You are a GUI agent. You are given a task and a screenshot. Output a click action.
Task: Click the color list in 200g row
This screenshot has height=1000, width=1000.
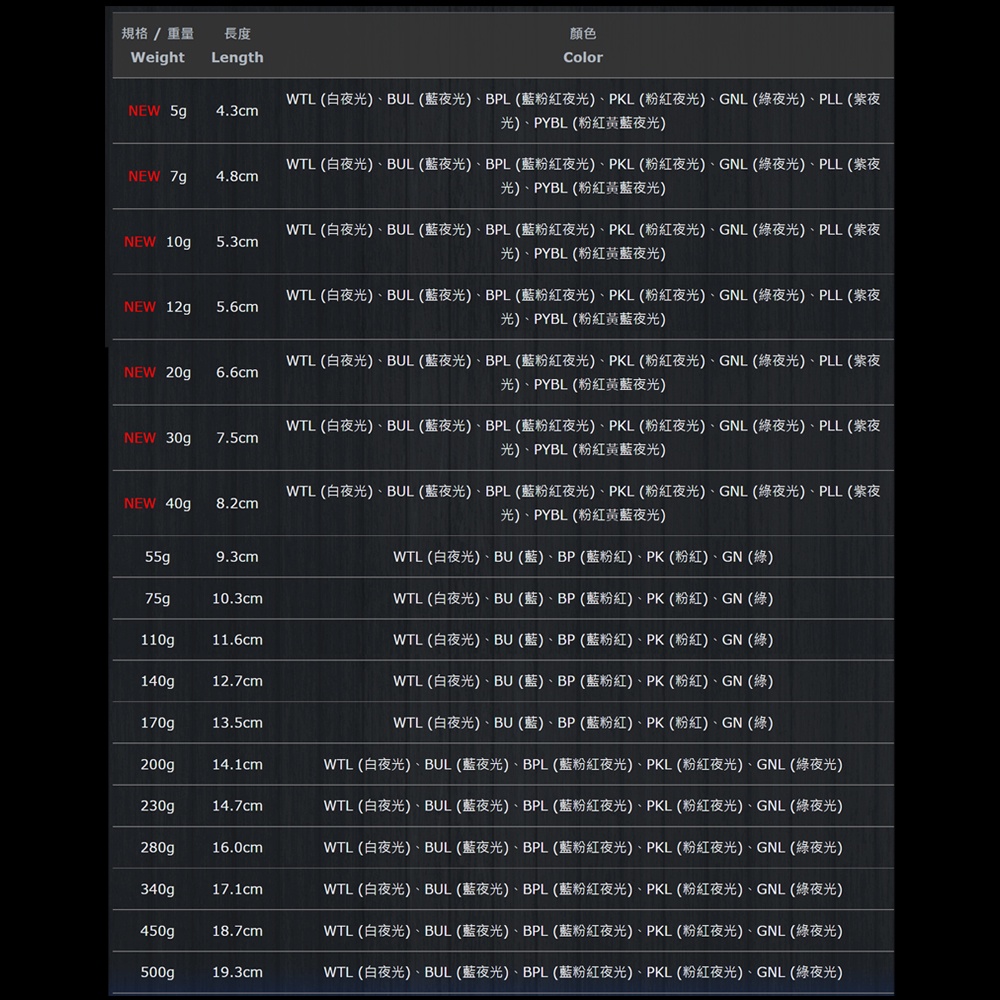coord(582,765)
